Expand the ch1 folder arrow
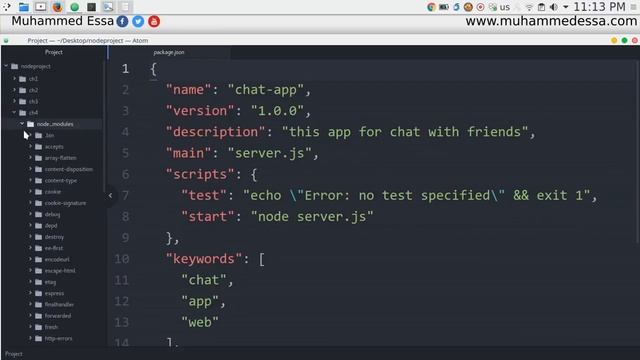Viewport: 640px width, 360px height. 14,78
